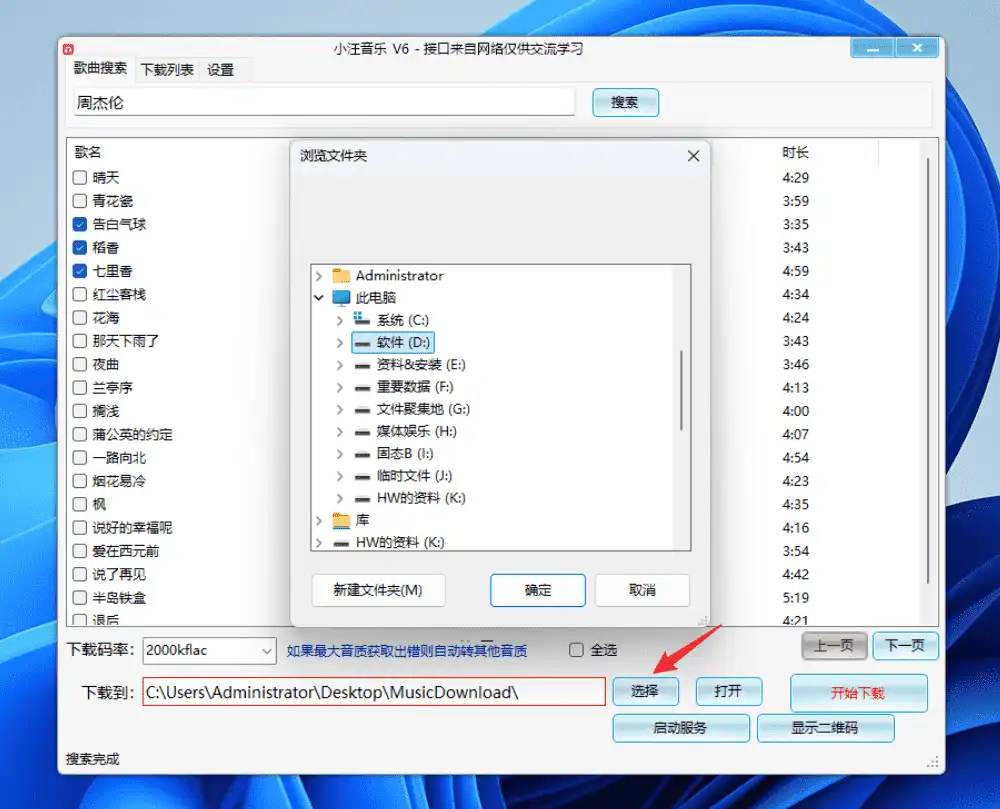This screenshot has height=809, width=1000.
Task: Click the 启动服务 button
Action: pos(680,728)
